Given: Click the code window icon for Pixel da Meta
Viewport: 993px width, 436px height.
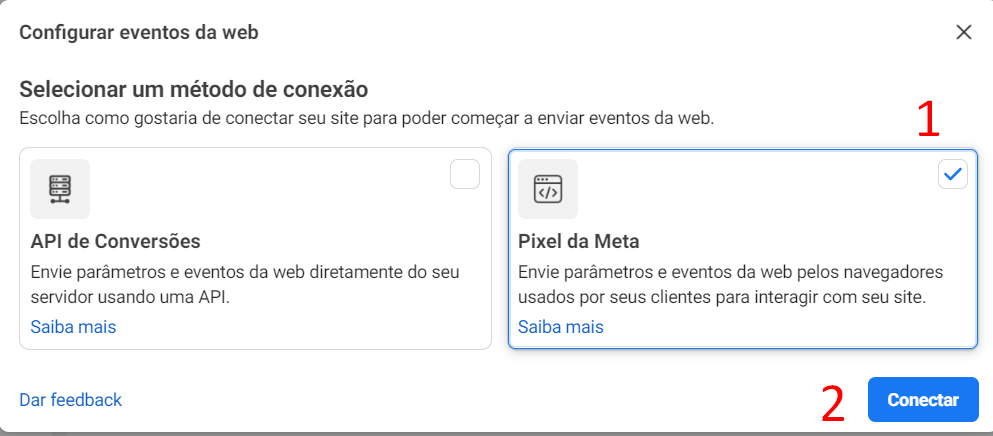Looking at the screenshot, I should pyautogui.click(x=548, y=189).
